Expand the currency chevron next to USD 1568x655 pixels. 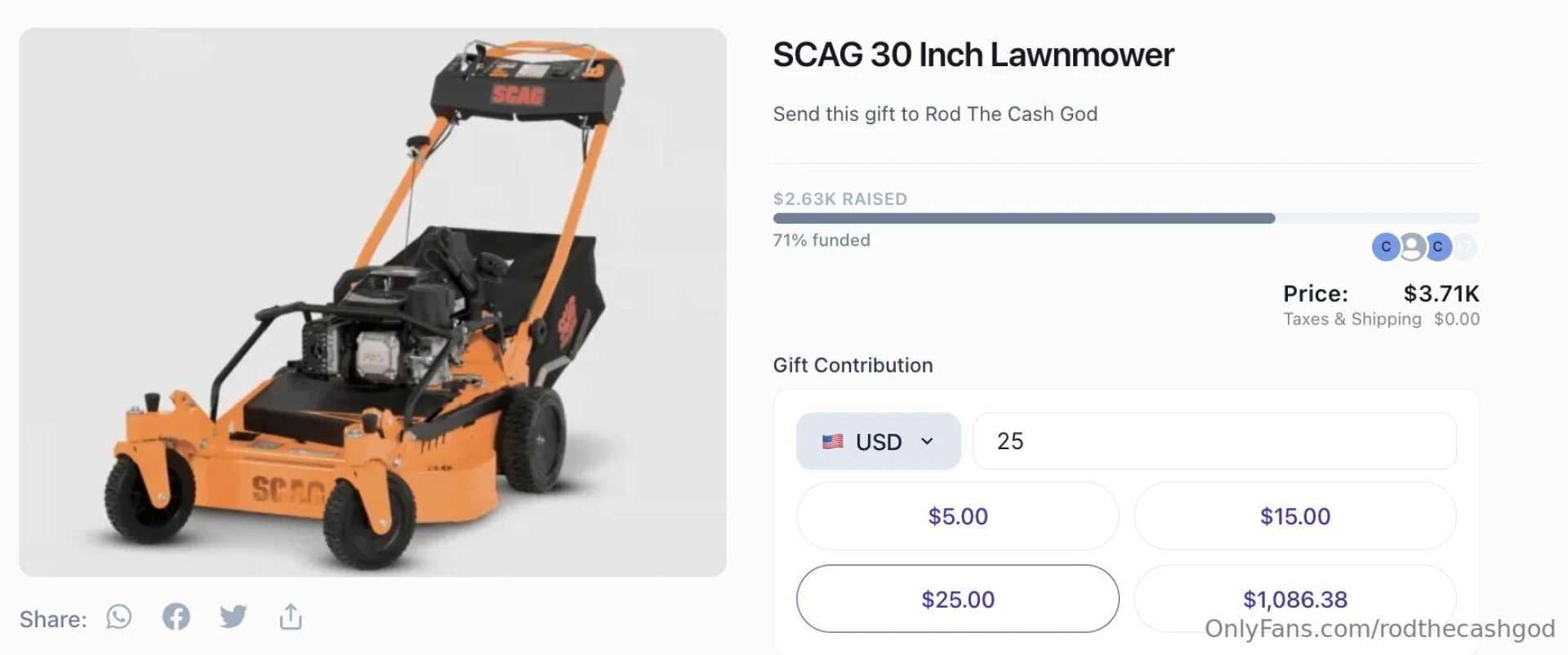[927, 441]
